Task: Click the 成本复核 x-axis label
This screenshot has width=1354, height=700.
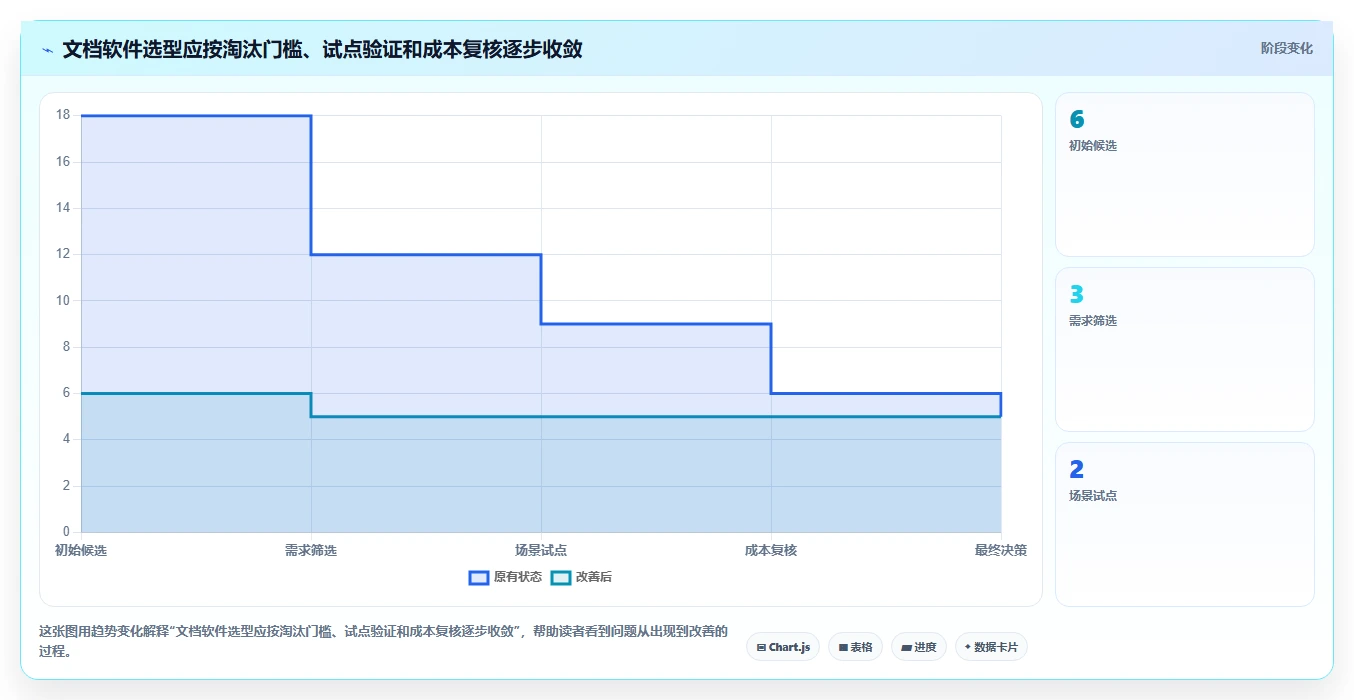Action: pos(771,550)
